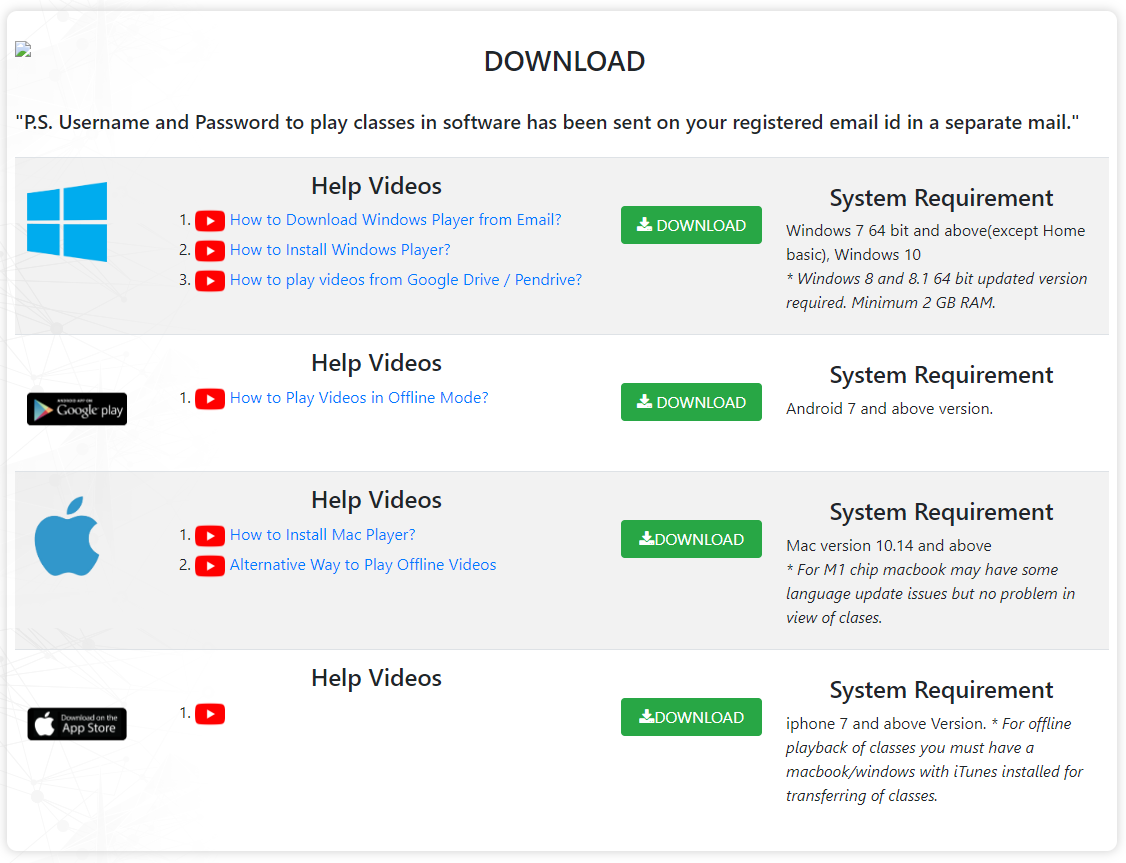Open 'How to Install Windows Player?' link
This screenshot has height=863, width=1126.
340,250
